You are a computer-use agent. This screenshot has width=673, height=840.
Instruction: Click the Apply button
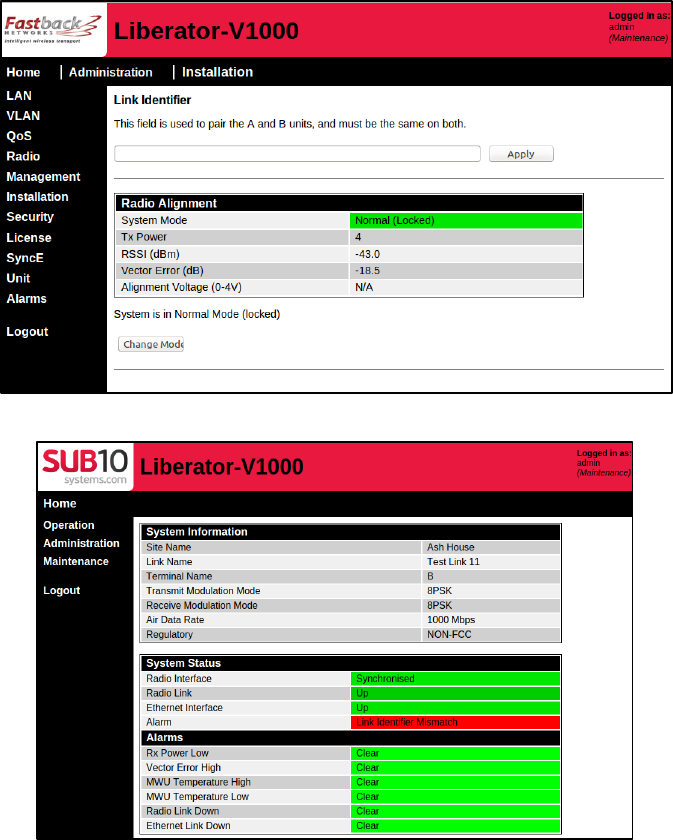521,154
